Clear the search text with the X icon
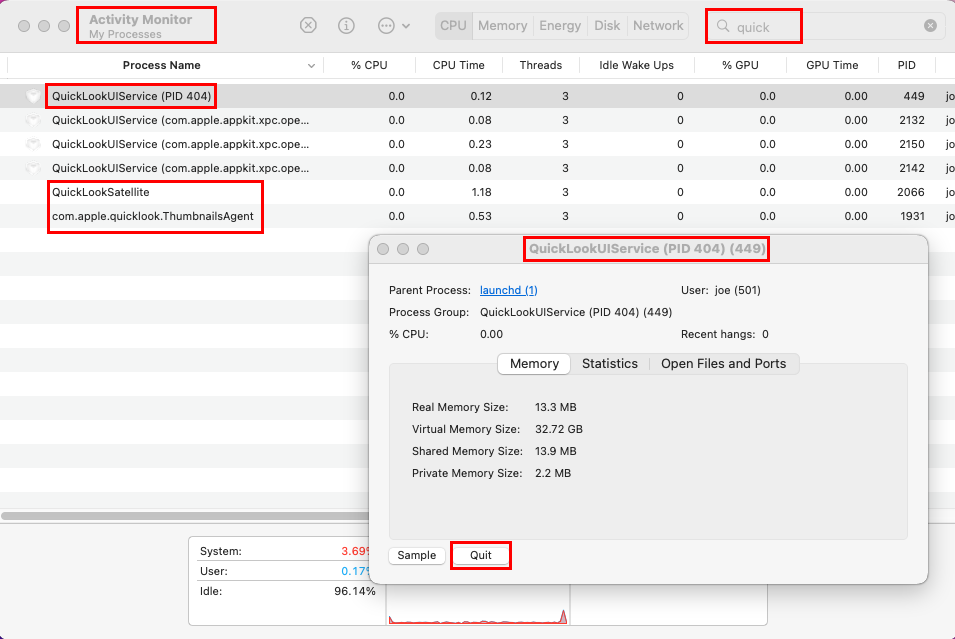Screen dimensions: 955x639 (930, 26)
